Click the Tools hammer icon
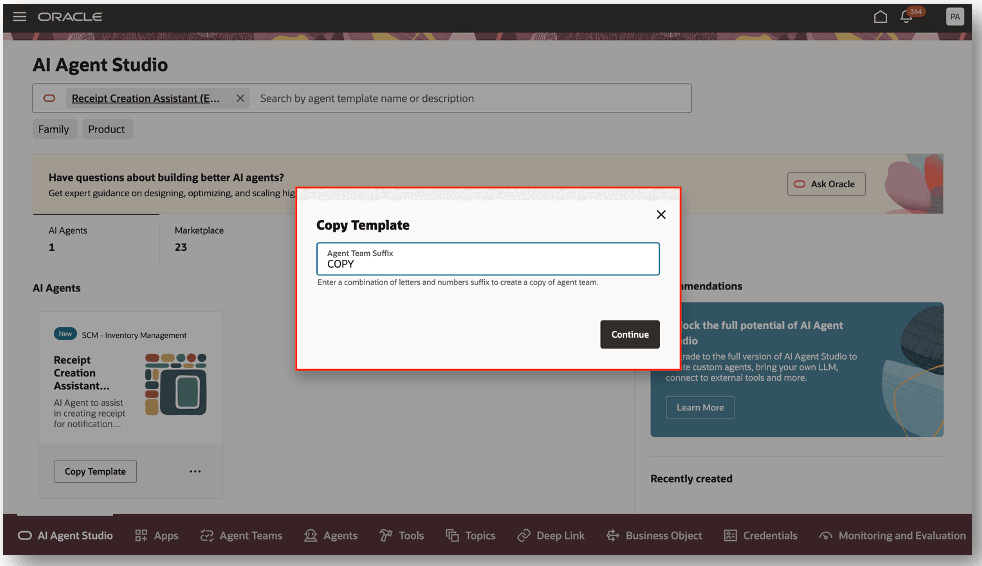The height and width of the screenshot is (566, 982). (x=386, y=535)
